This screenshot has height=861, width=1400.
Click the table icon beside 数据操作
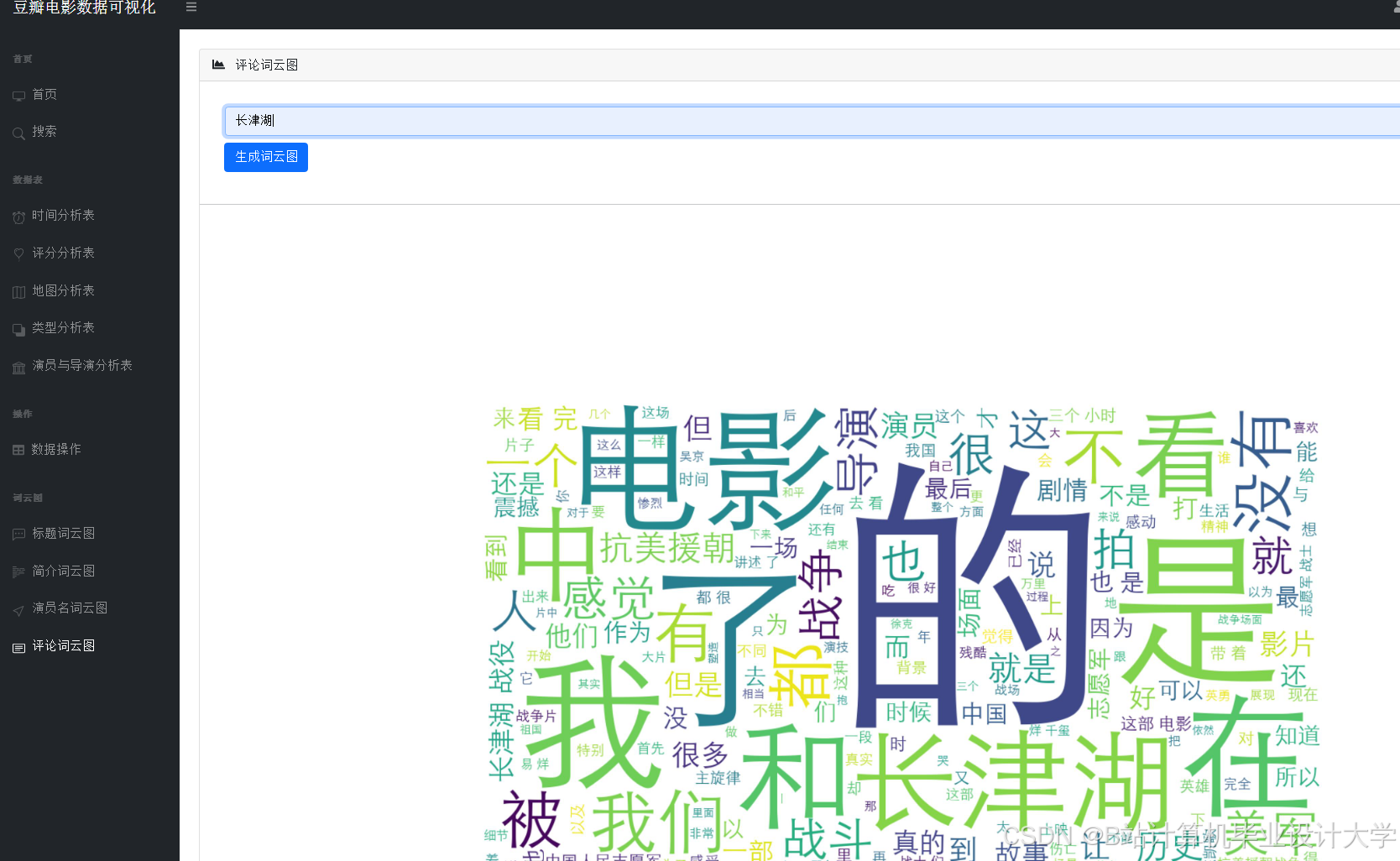(18, 451)
